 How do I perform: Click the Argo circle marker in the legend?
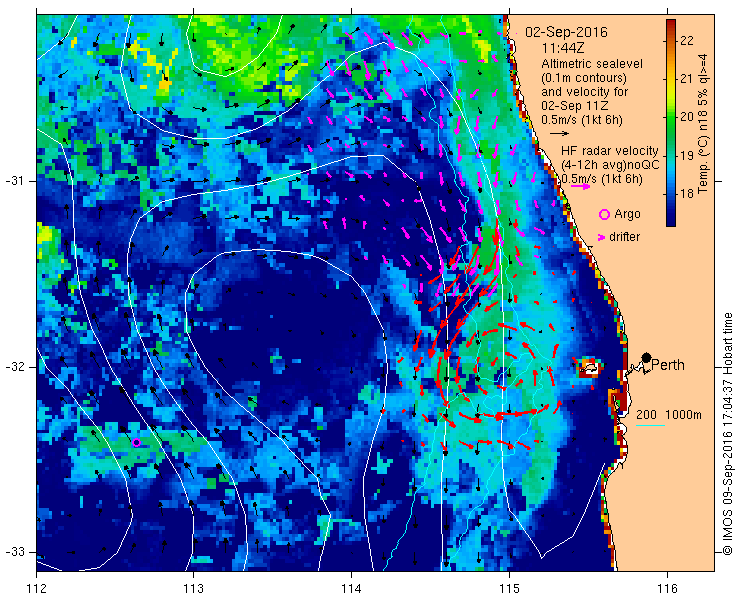[604, 214]
